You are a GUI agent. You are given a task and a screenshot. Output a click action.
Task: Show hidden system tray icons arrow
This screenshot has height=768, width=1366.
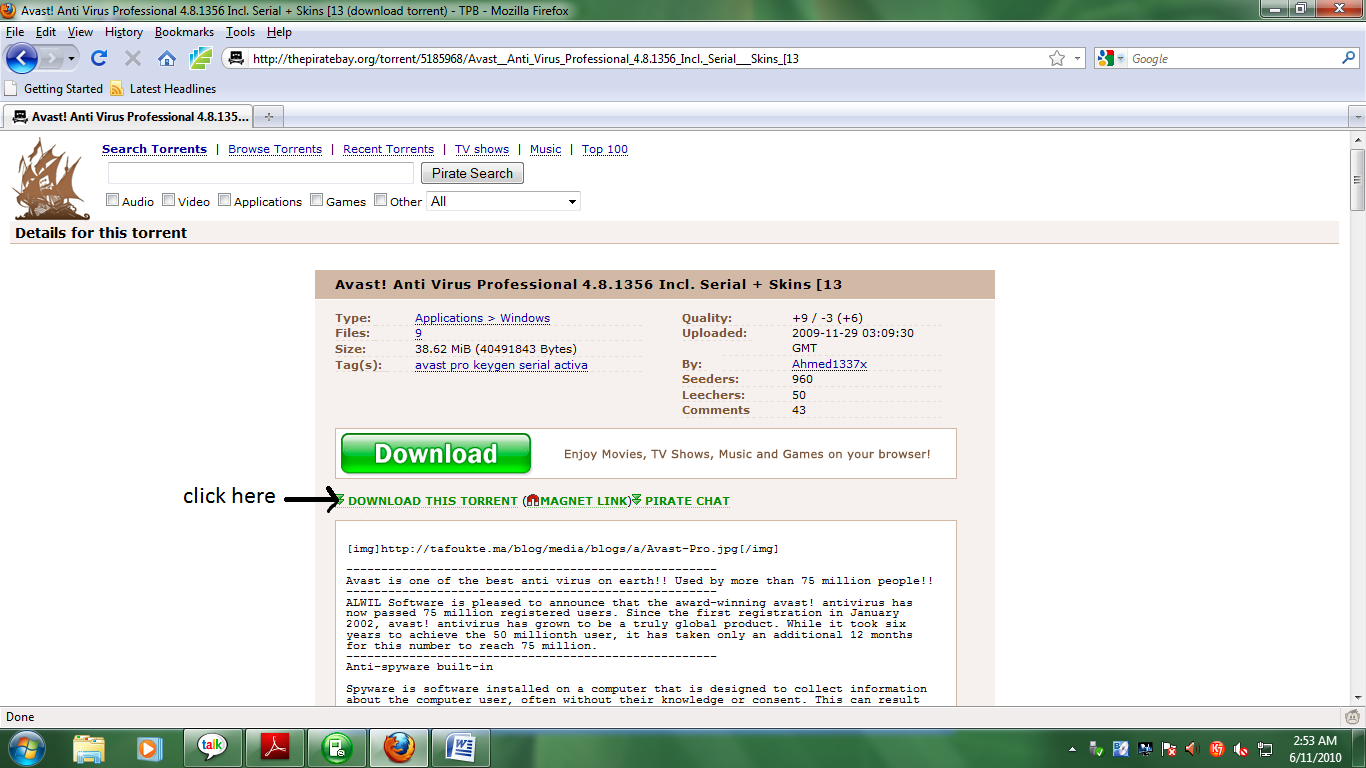pyautogui.click(x=1073, y=748)
